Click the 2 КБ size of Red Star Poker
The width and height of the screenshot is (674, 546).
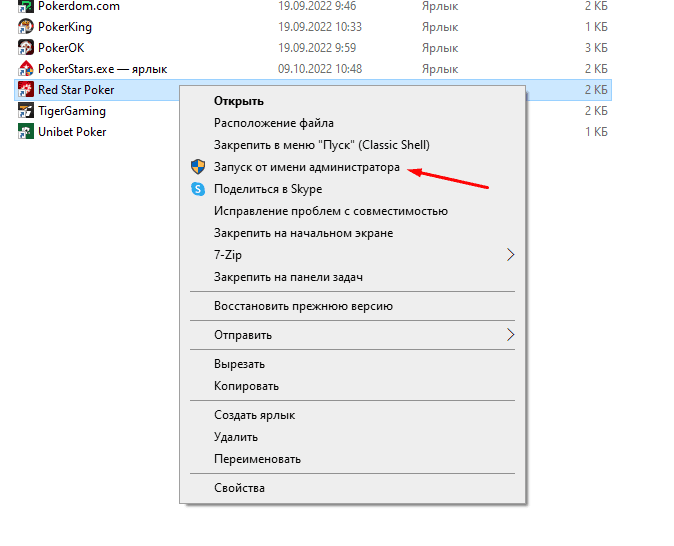[596, 90]
